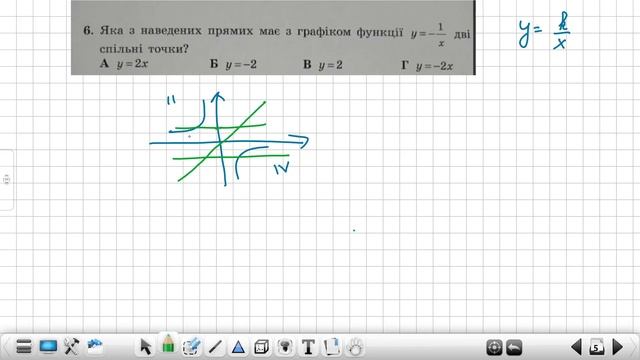Go to the next page arrow
Screen dimensions: 640x360
click(618, 347)
